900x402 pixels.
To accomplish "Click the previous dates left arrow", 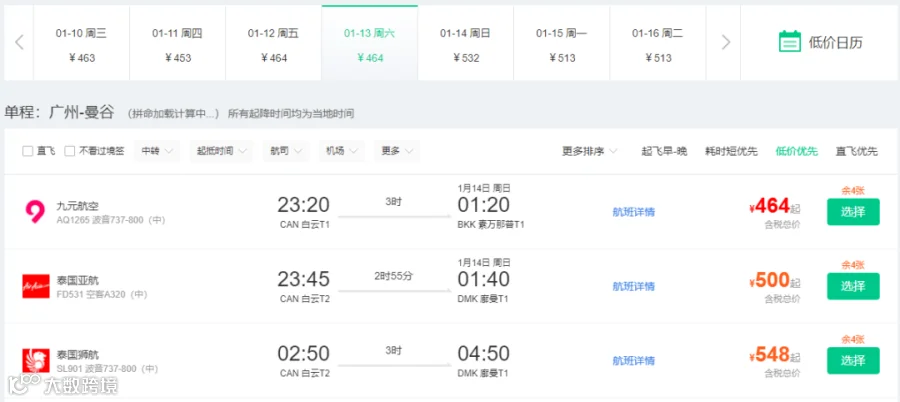I will [x=20, y=42].
